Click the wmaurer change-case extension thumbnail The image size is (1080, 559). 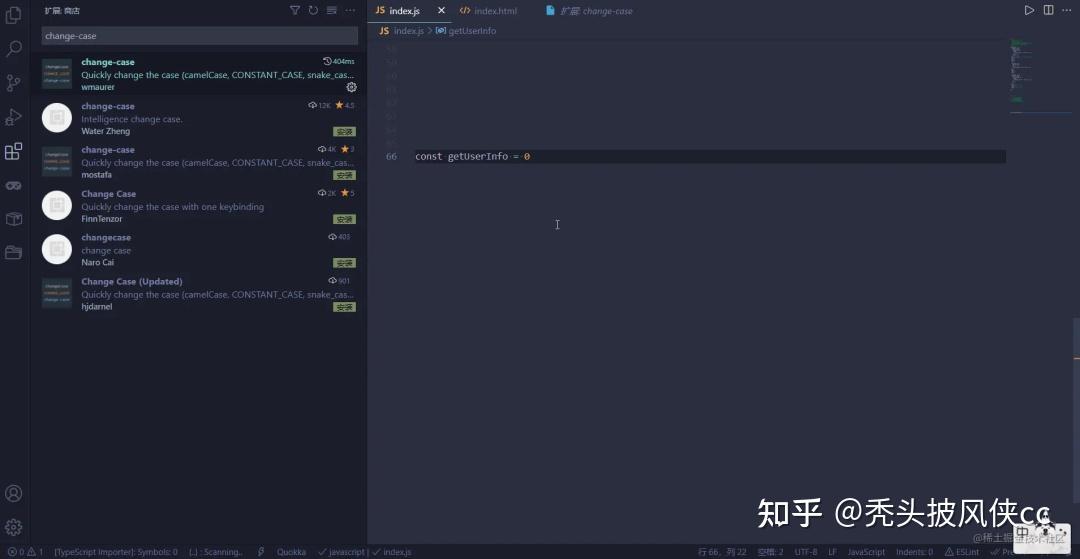click(56, 74)
